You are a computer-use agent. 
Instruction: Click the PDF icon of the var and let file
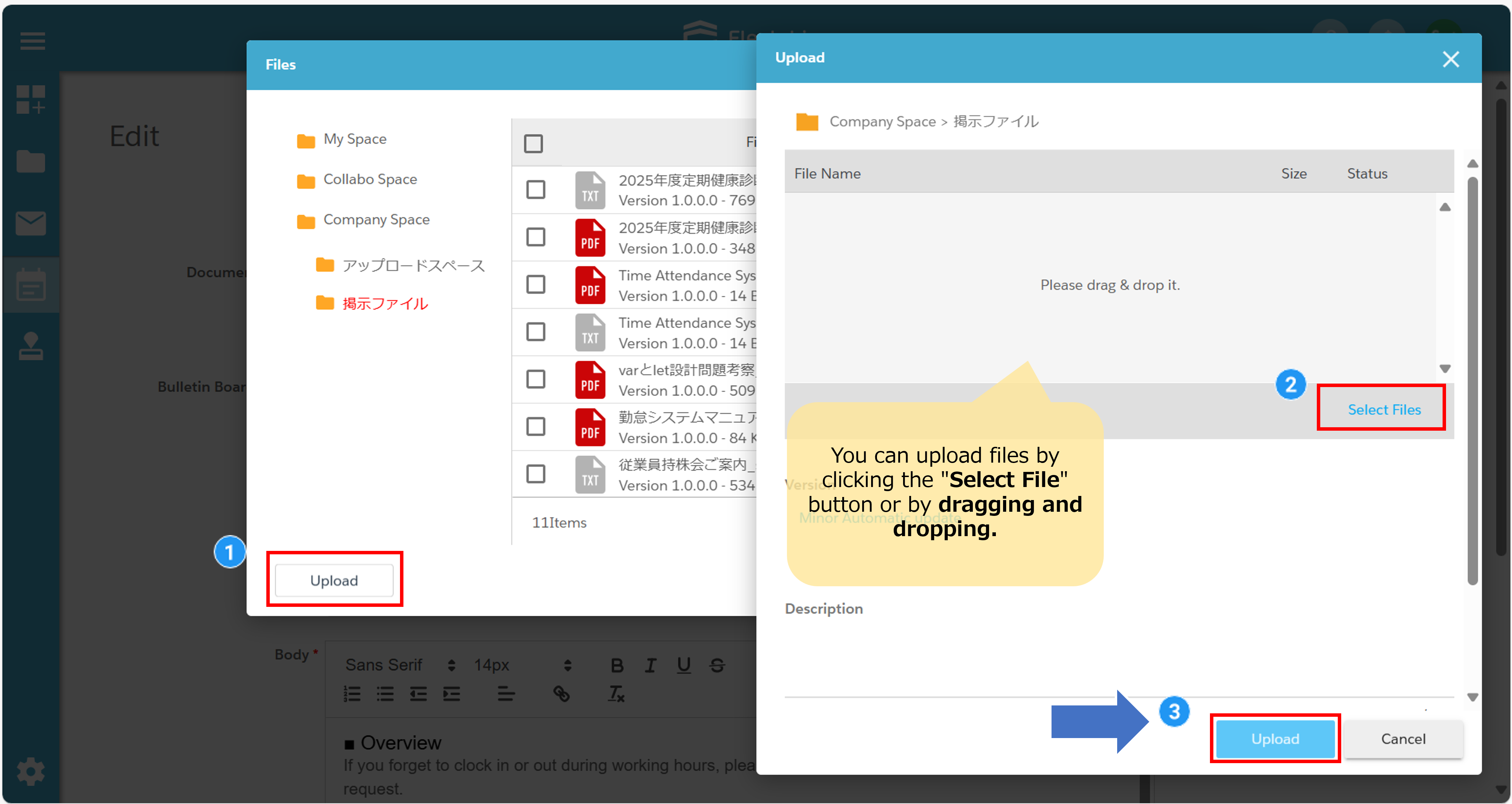click(x=590, y=380)
